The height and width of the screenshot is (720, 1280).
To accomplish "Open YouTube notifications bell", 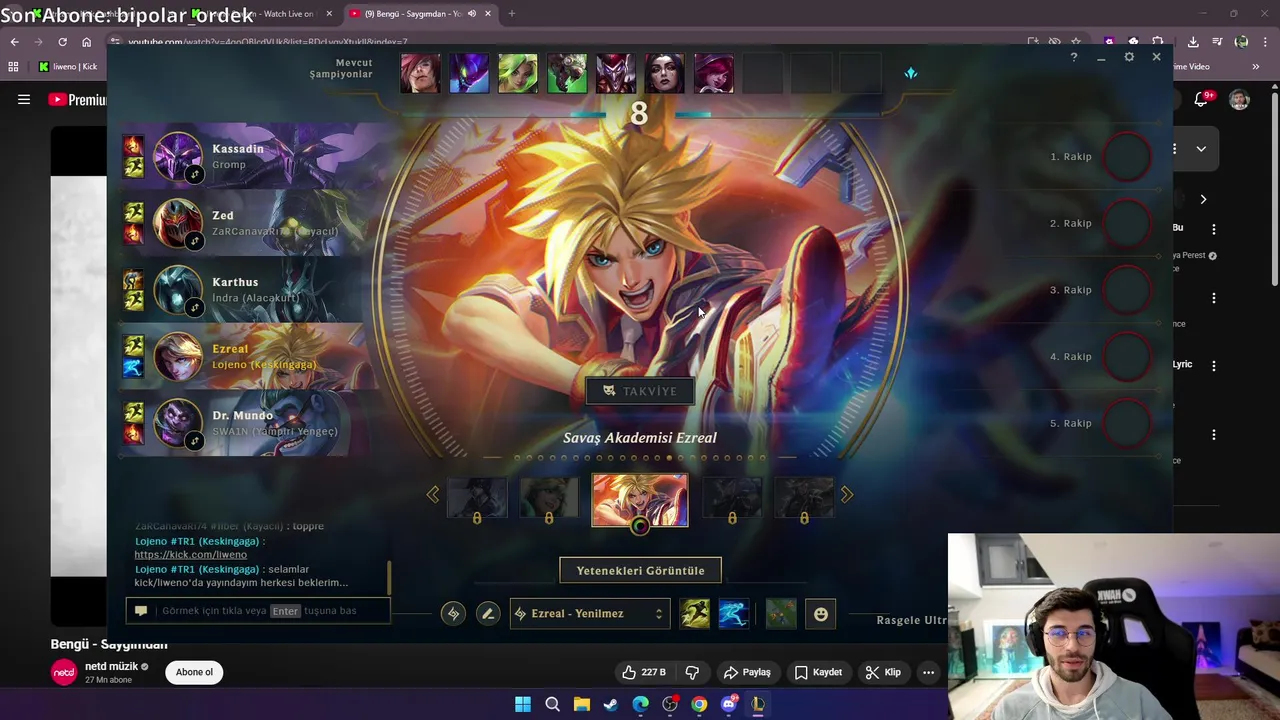I will (1201, 99).
